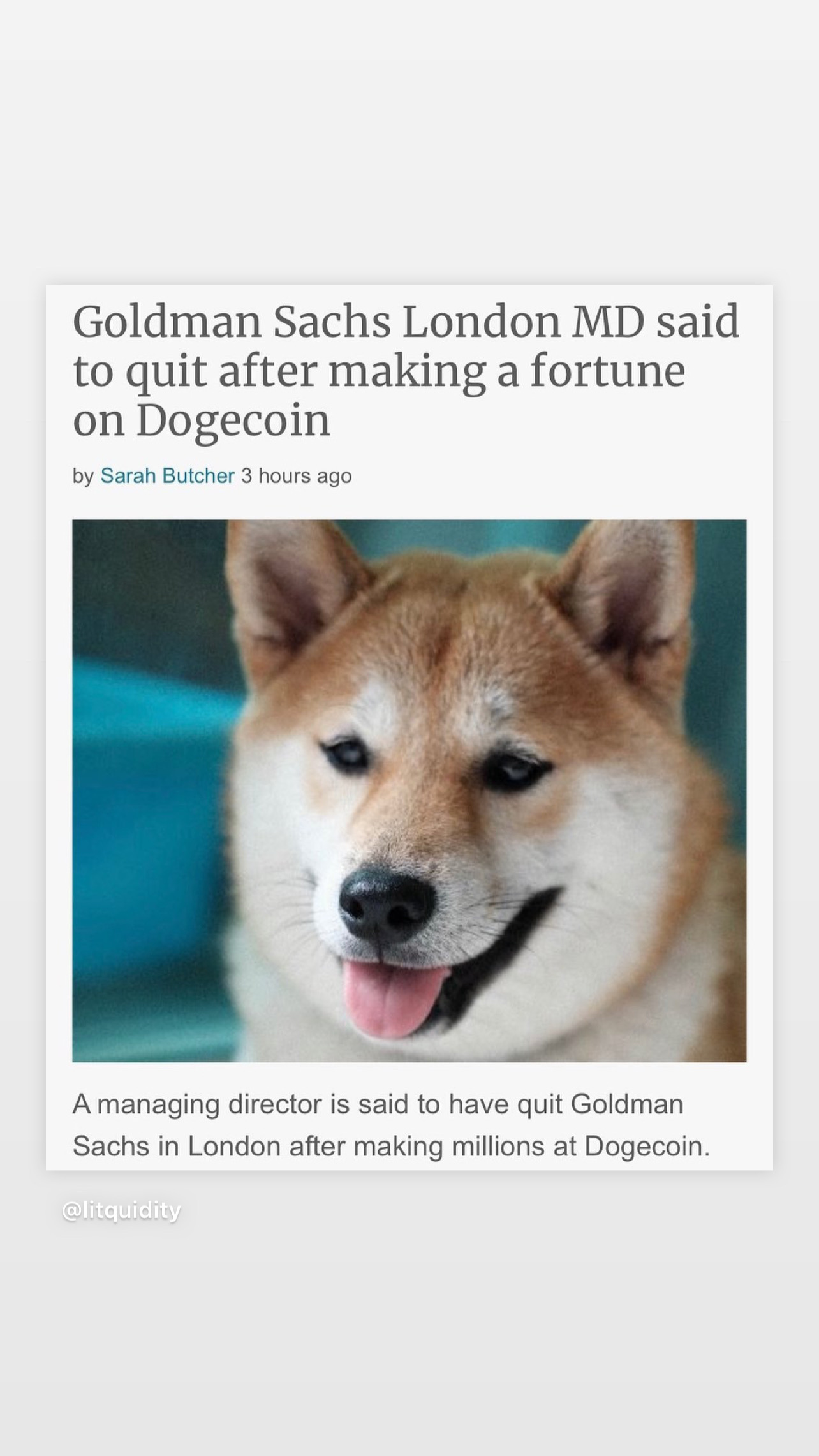This screenshot has height=1456, width=819.
Task: Tap the dog's left eye in photo
Action: 347,755
